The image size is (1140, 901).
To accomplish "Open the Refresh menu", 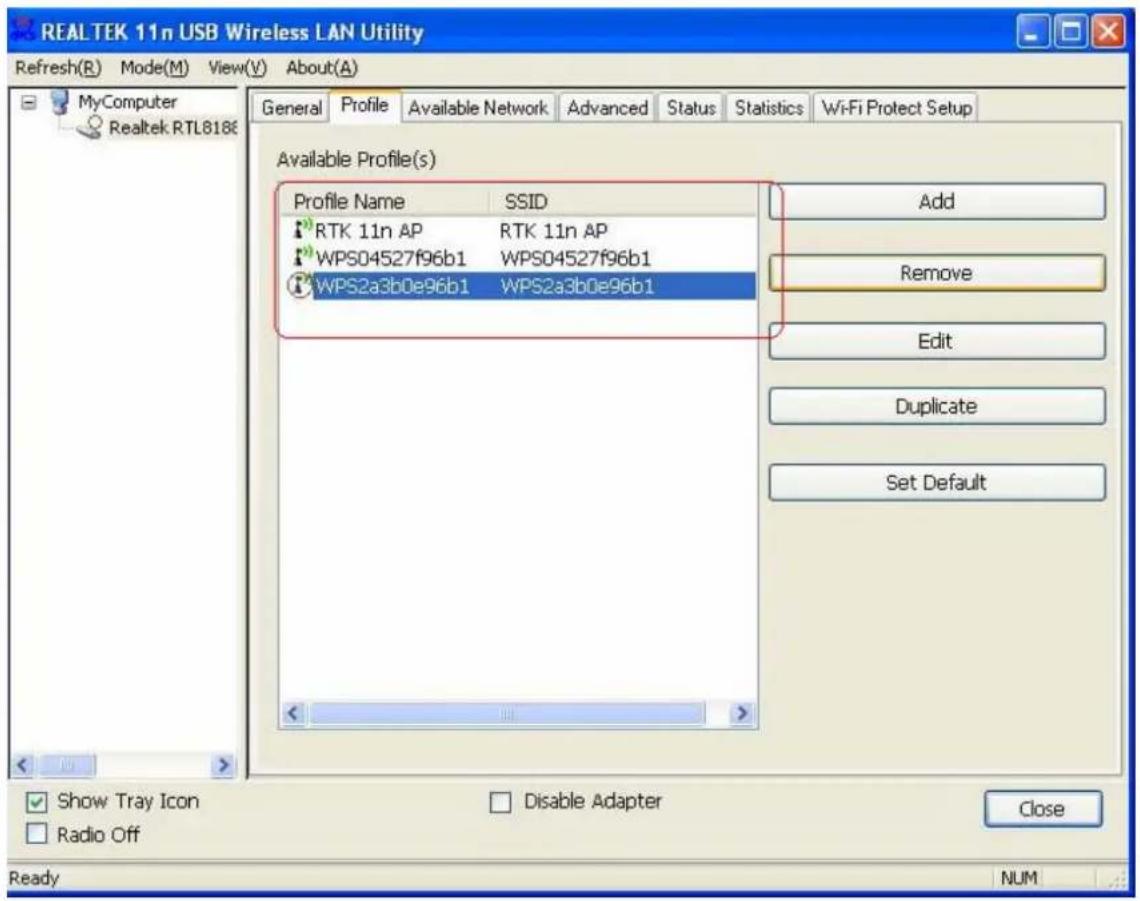I will [x=57, y=68].
